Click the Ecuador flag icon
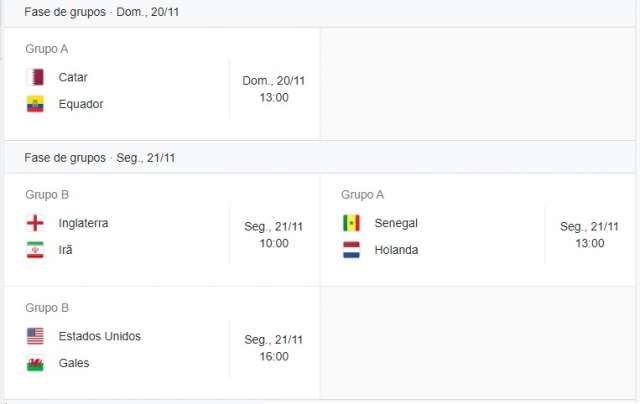 tap(35, 104)
